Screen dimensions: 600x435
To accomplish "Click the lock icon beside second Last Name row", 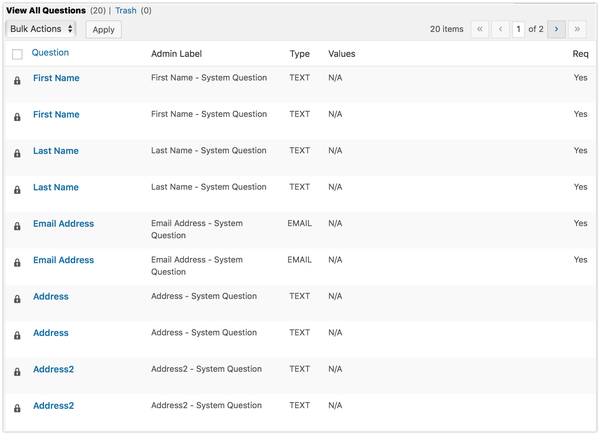I will [x=17, y=190].
